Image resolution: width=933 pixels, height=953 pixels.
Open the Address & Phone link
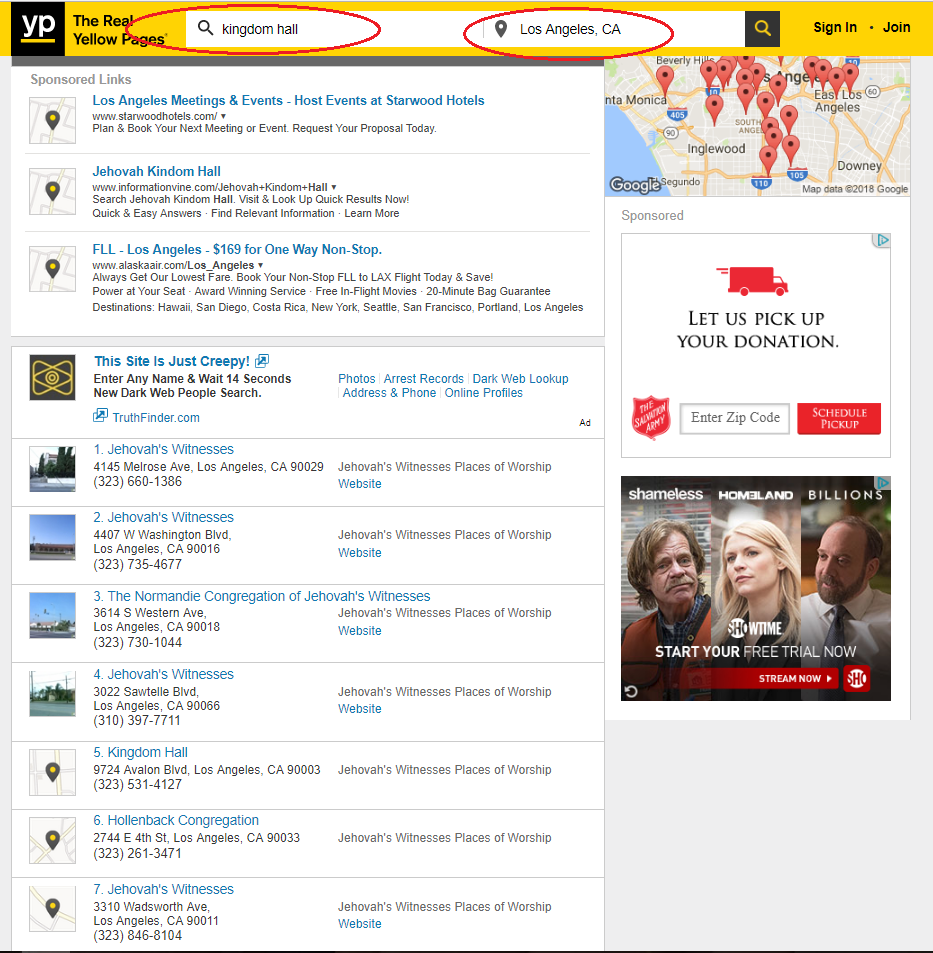tap(389, 393)
